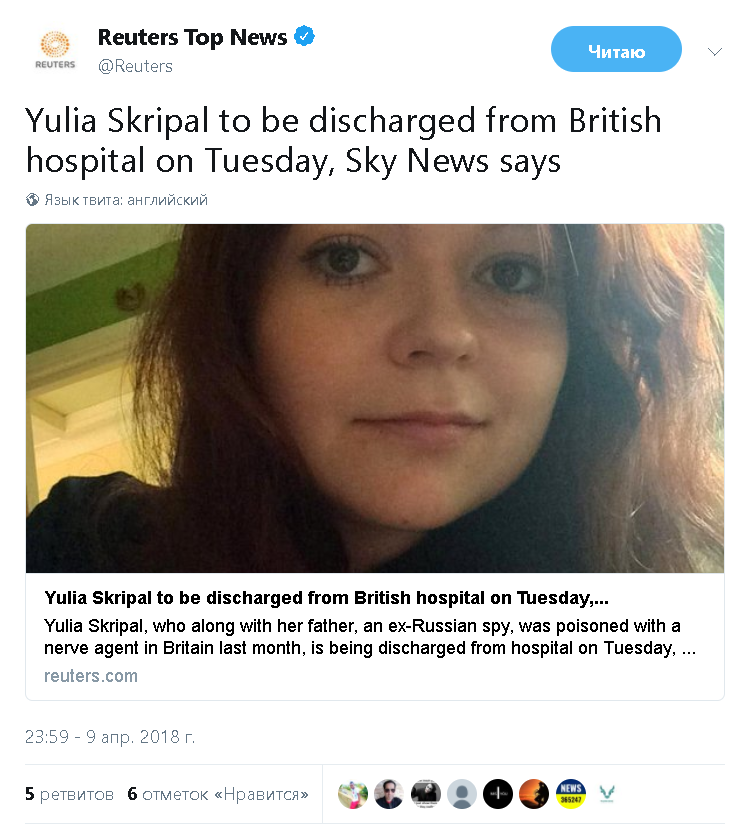The width and height of the screenshot is (752, 825).
Task: Open the Reuters Top News profile name
Action: [193, 37]
